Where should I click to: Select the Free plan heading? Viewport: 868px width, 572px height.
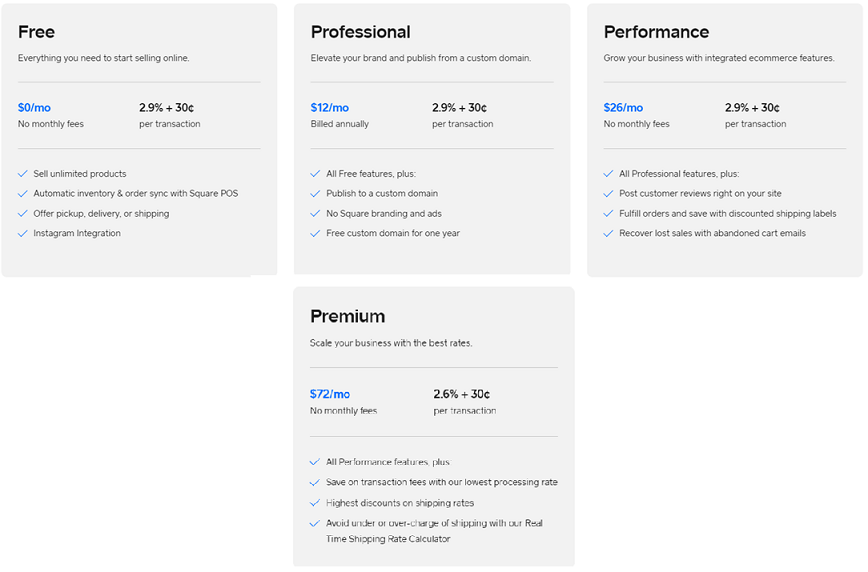[x=36, y=32]
